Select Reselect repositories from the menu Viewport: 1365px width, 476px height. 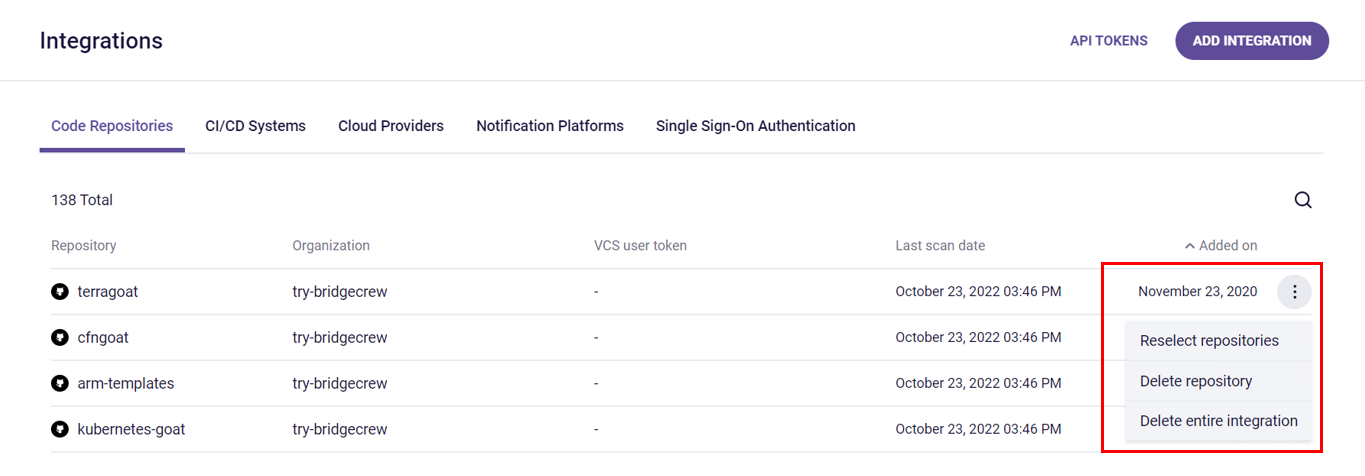tap(1209, 341)
